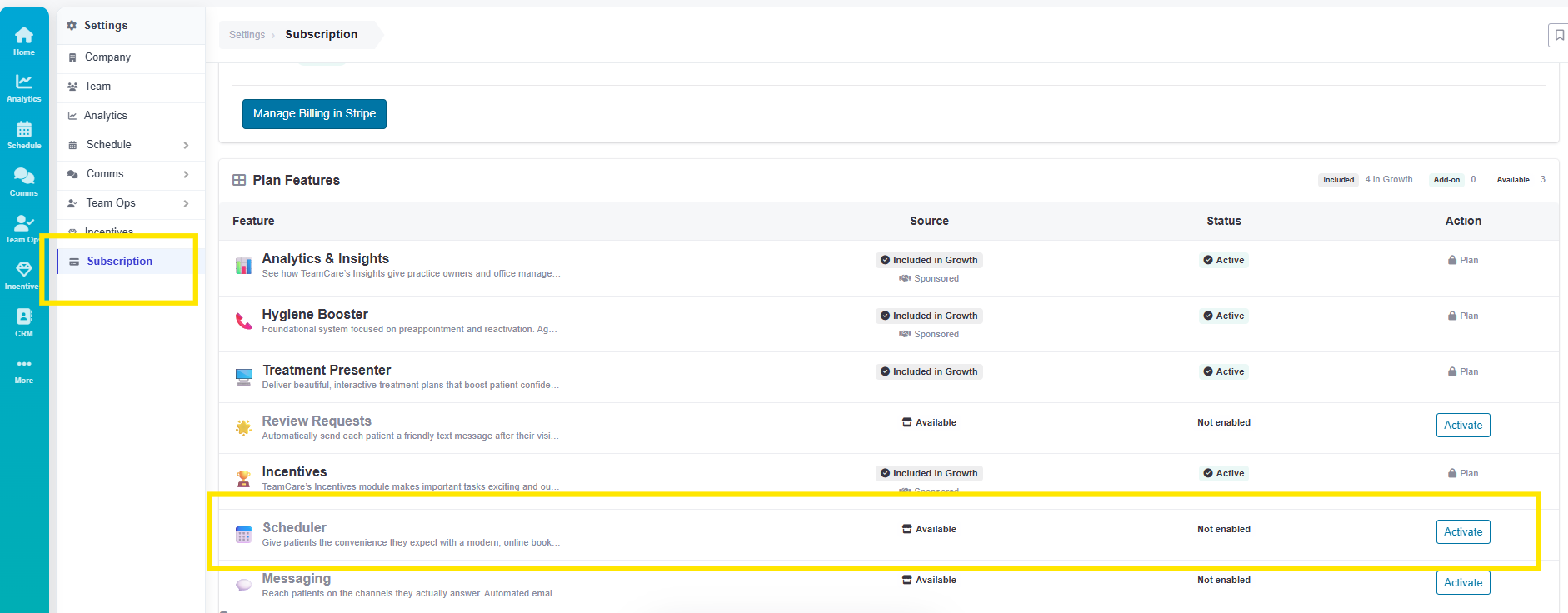Click the lock icon in the Incentives row
1568x613 pixels.
(1452, 473)
